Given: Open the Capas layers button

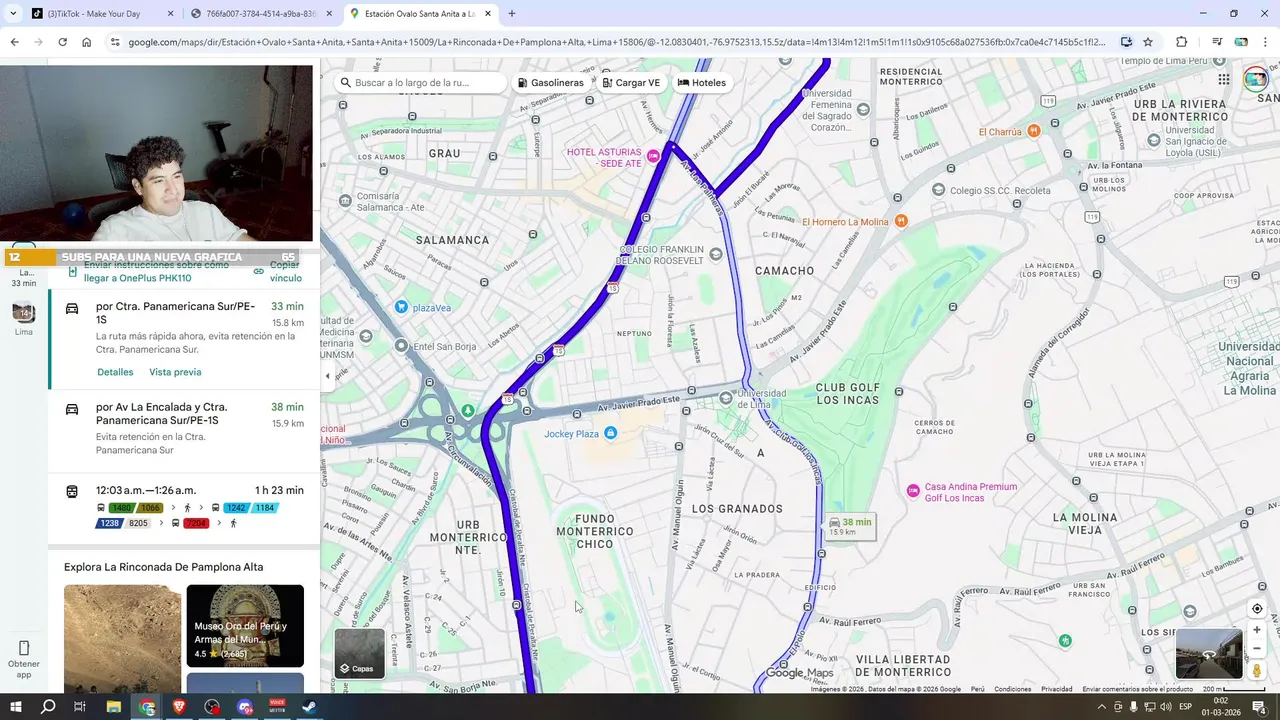Looking at the screenshot, I should pyautogui.click(x=359, y=653).
